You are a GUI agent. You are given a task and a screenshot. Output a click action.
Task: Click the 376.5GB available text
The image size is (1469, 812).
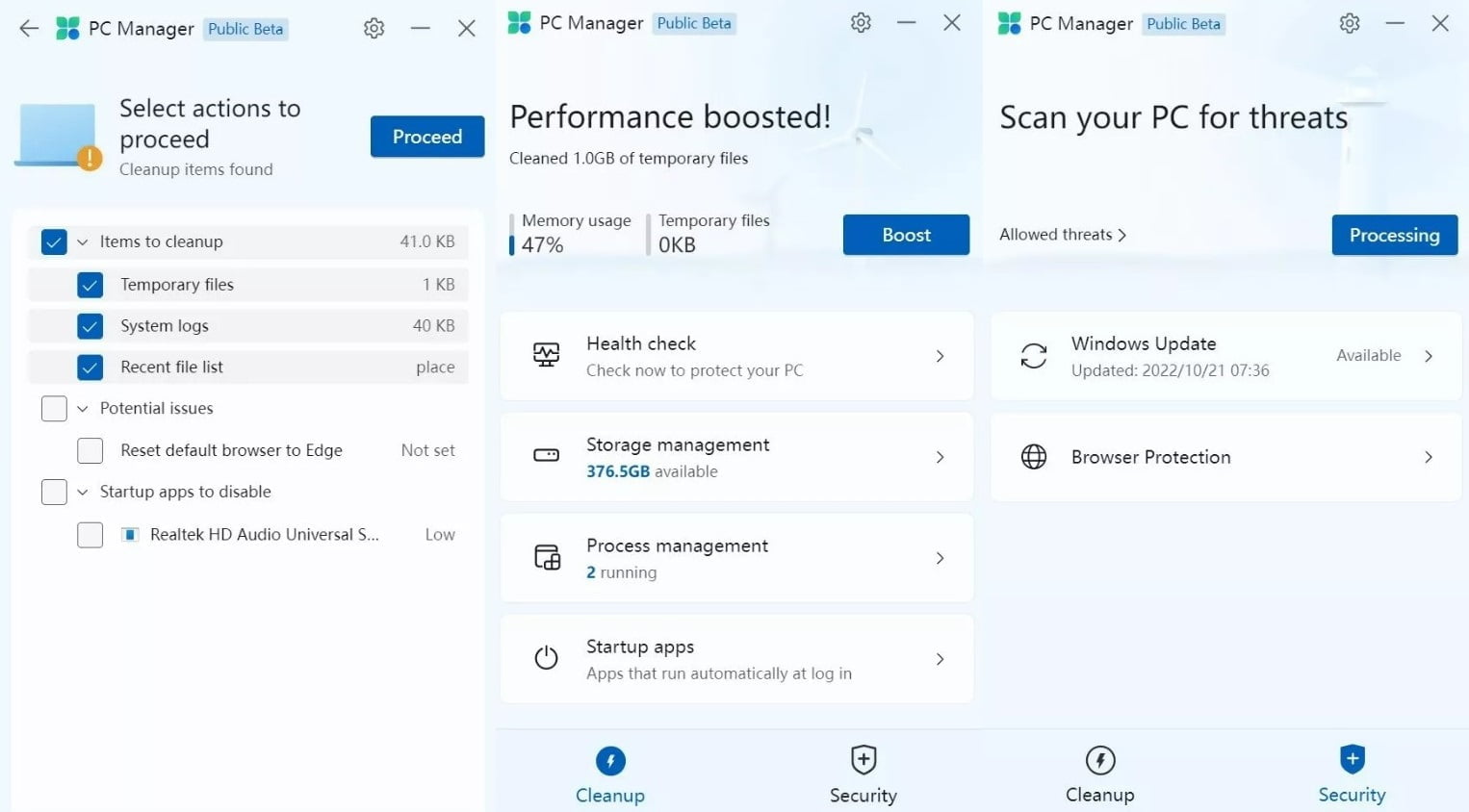click(652, 471)
